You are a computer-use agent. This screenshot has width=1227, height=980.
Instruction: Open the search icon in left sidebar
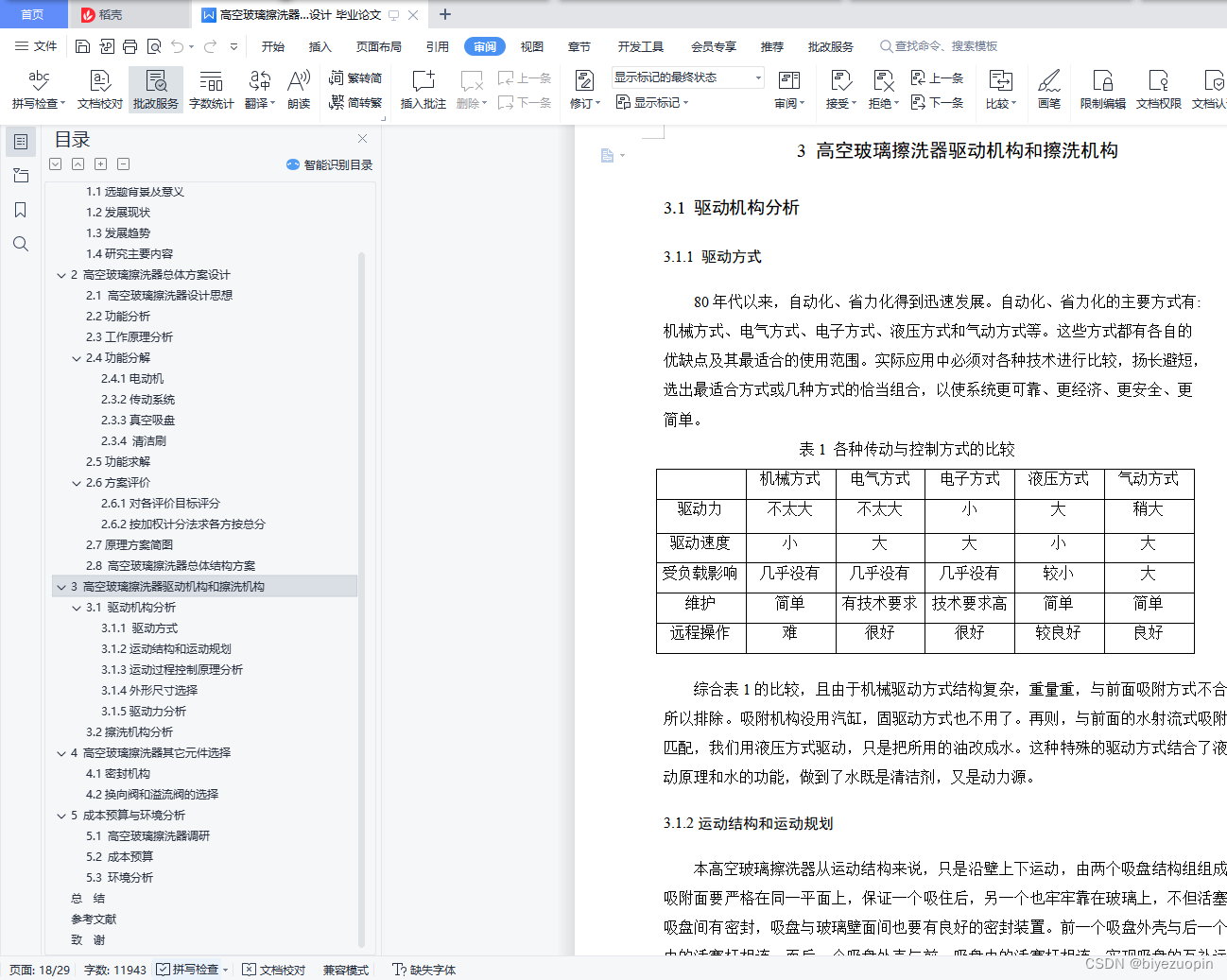click(20, 244)
